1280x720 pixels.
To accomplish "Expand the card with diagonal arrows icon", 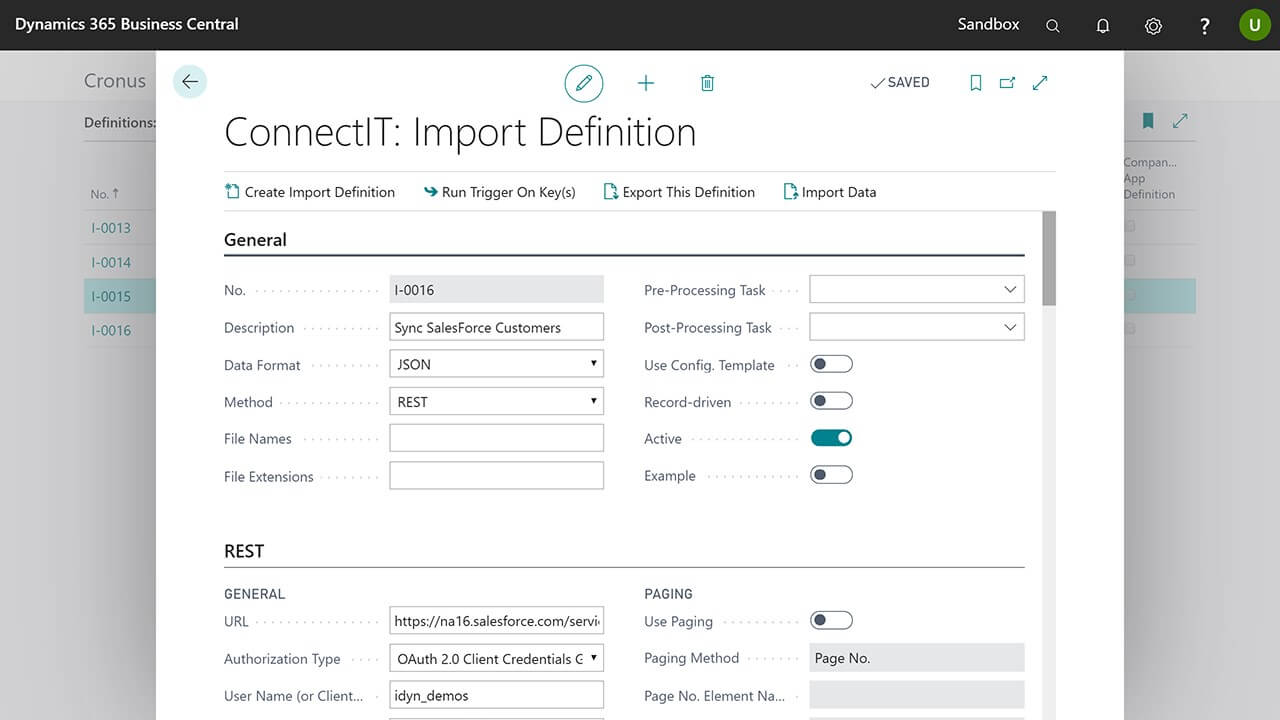I will 1040,83.
